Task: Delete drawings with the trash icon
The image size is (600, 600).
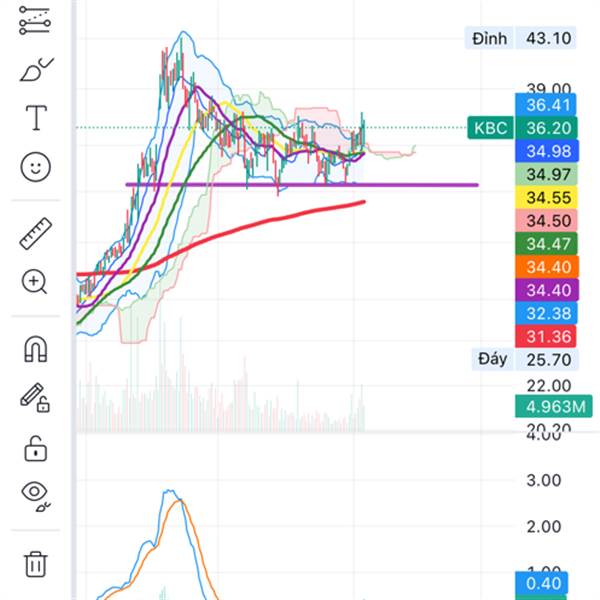Action: click(36, 564)
